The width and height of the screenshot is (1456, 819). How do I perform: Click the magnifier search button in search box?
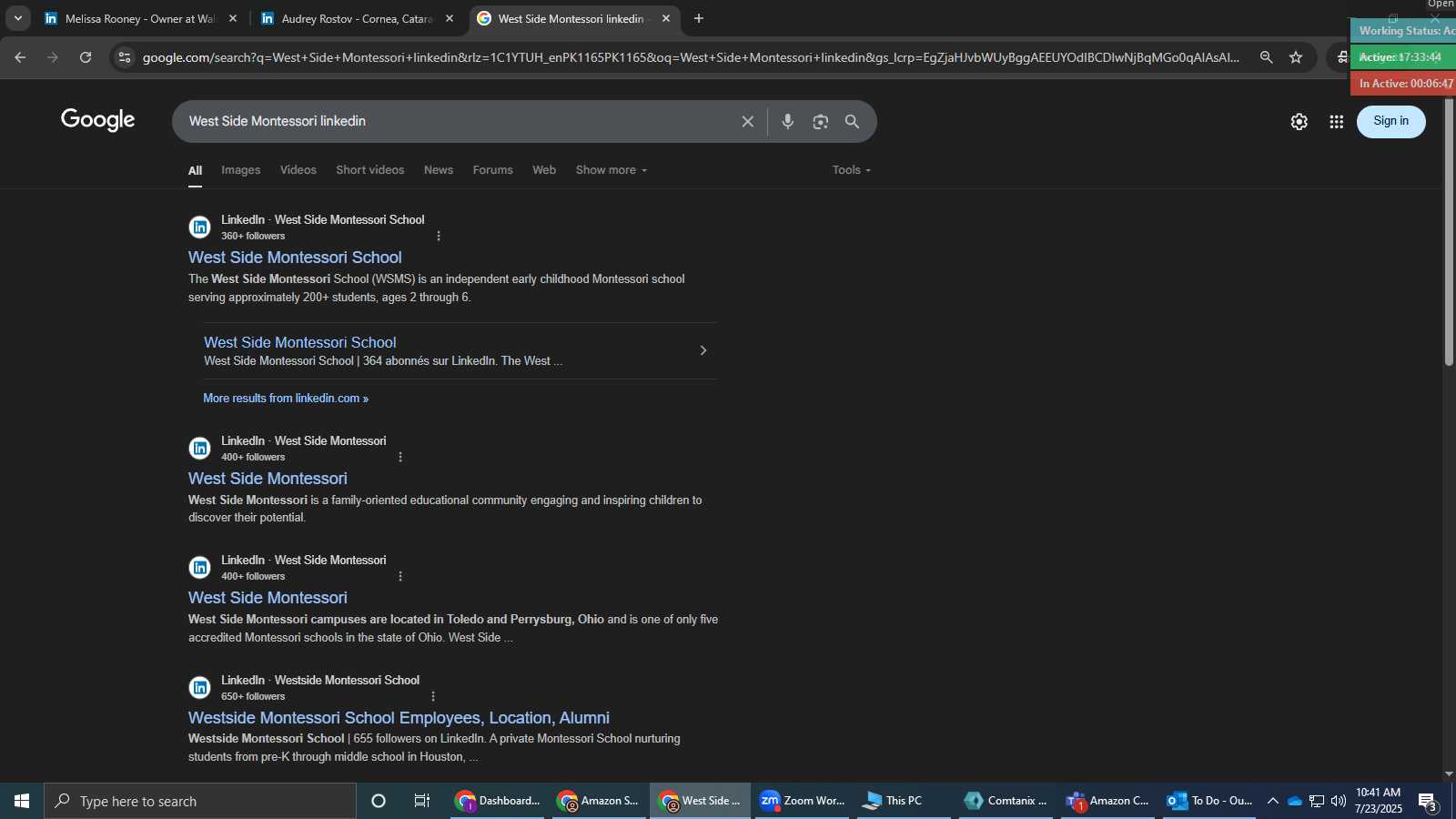click(853, 122)
